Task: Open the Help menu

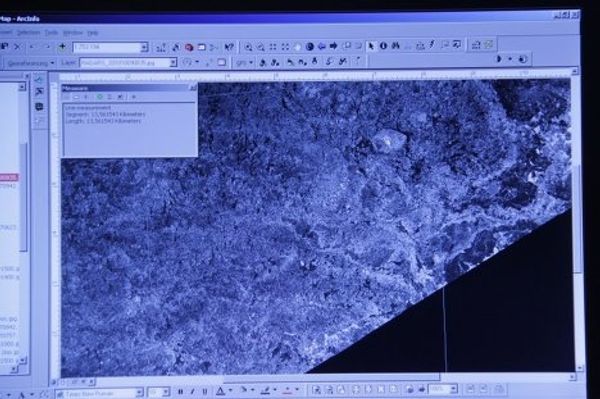Action: click(93, 33)
